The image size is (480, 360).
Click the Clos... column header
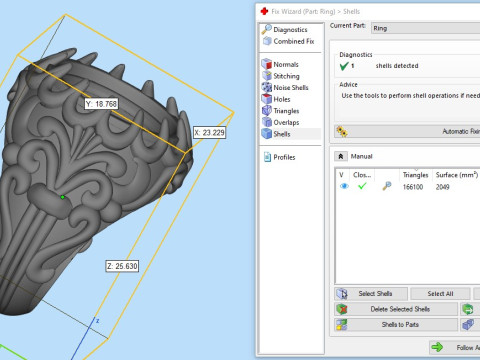[x=362, y=175]
